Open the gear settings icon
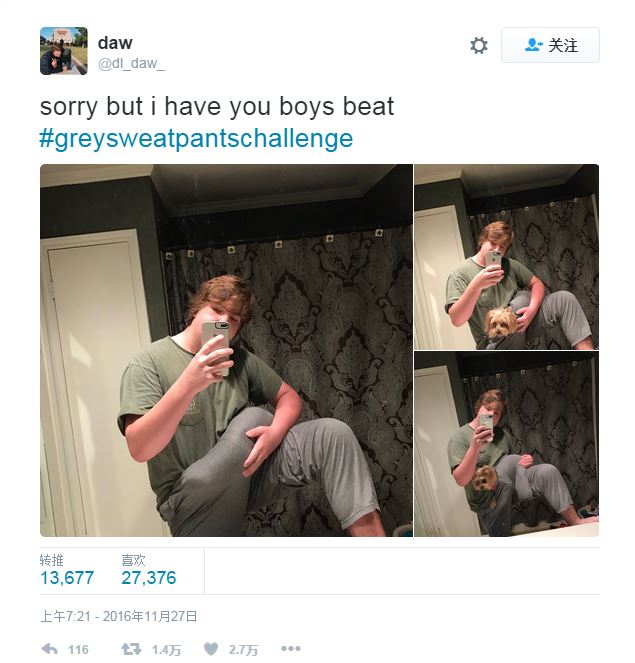The image size is (635, 663). (x=479, y=45)
